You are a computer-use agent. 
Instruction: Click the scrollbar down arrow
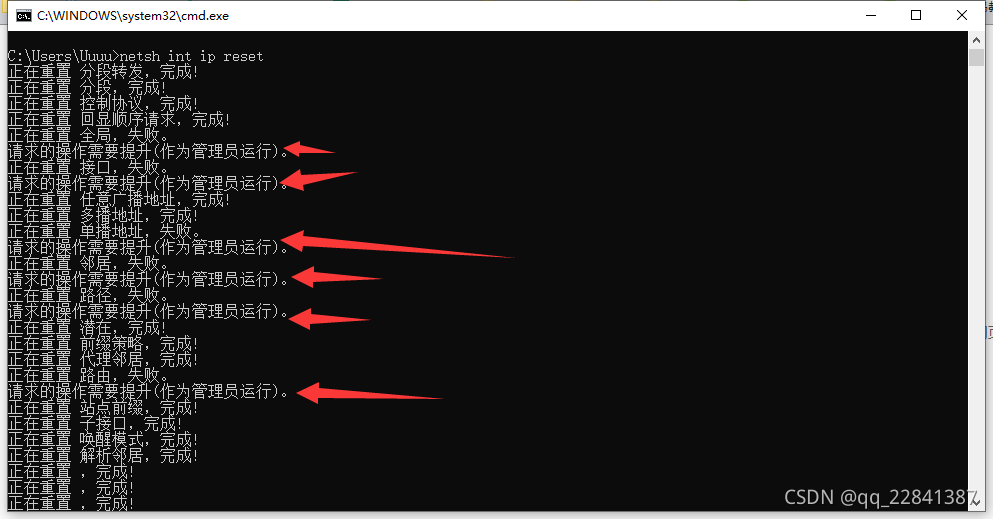[x=976, y=502]
